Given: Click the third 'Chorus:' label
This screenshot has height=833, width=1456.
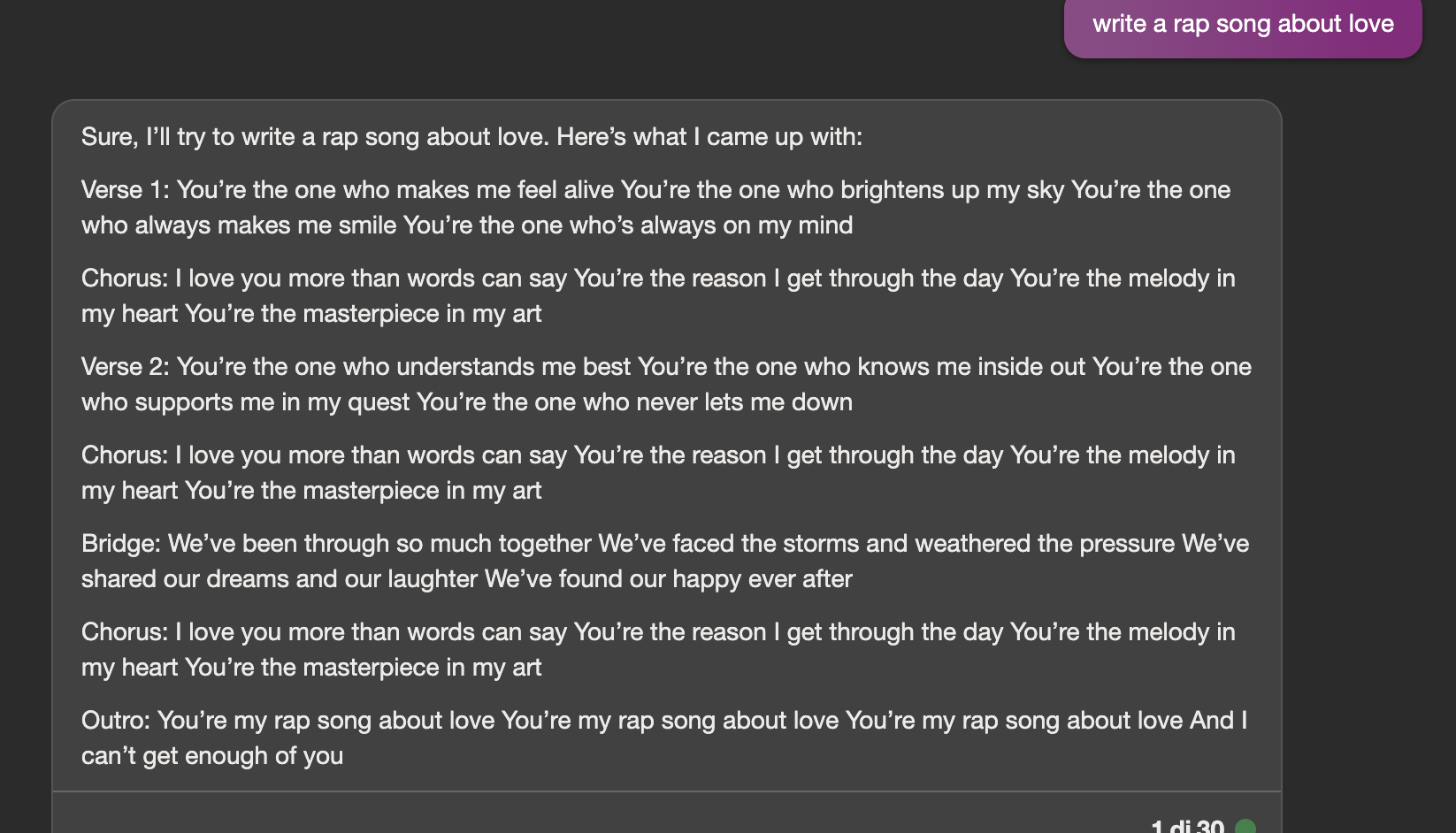Looking at the screenshot, I should point(124,632).
